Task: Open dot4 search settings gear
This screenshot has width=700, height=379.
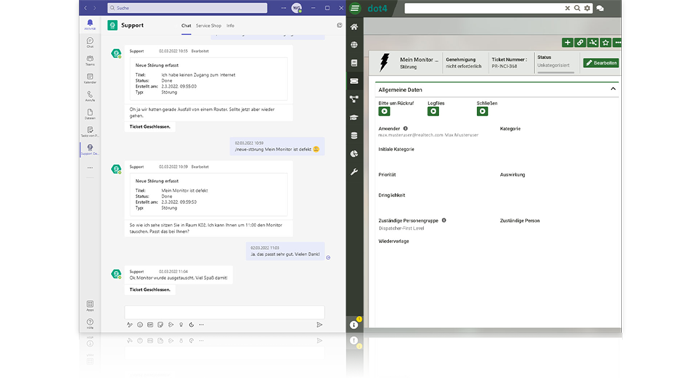Action: coord(587,8)
